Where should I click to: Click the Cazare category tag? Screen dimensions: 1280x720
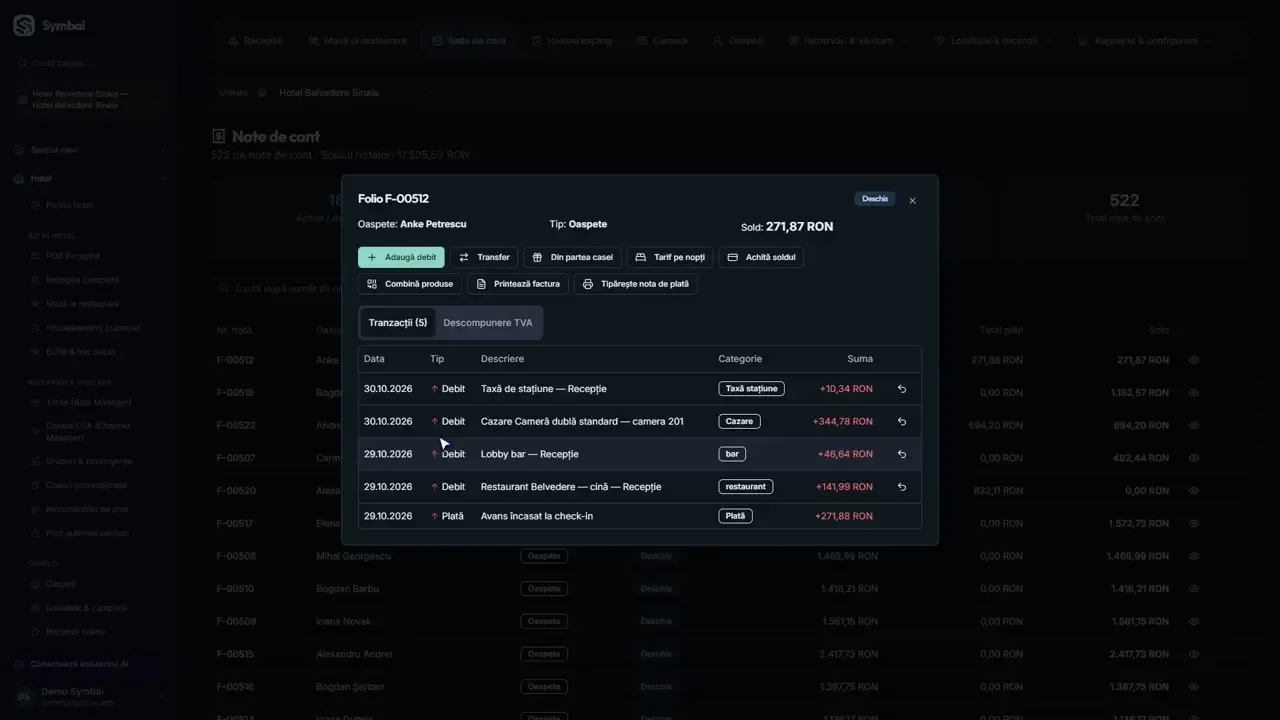tap(739, 422)
